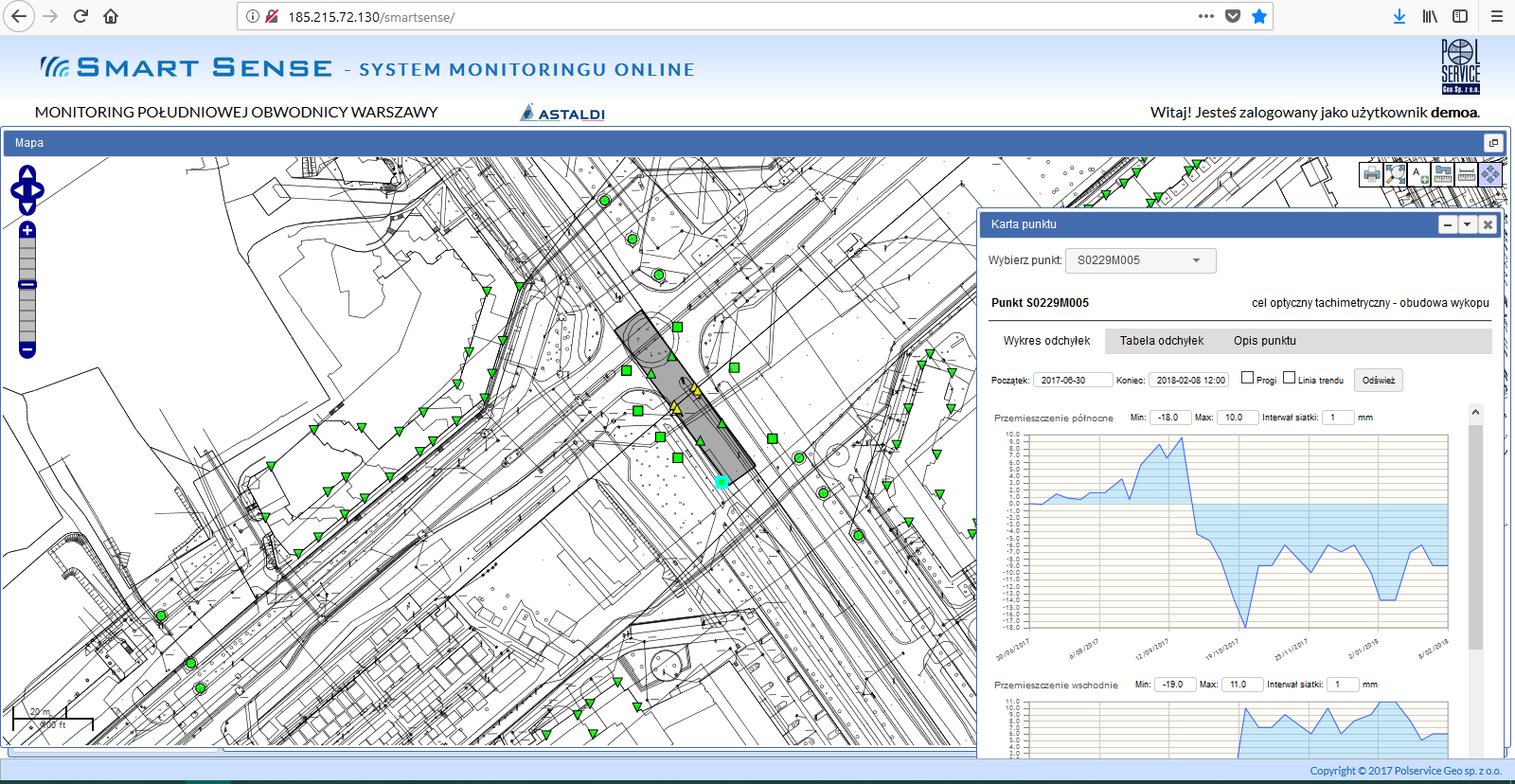1515x784 pixels.
Task: Click Max field of Przemieszczenie północne
Action: coord(1238,418)
